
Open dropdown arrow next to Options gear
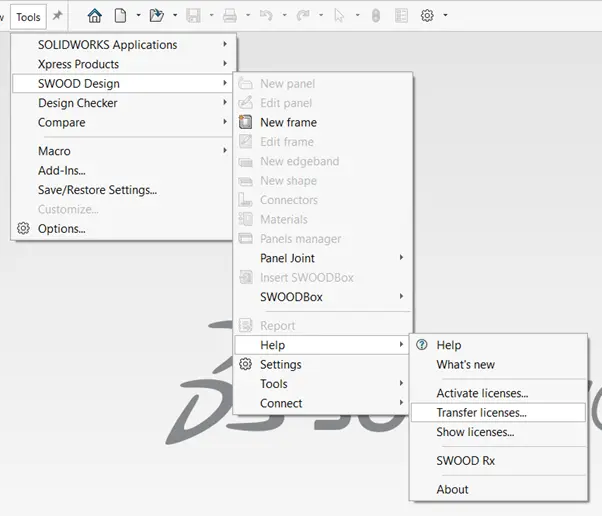coord(445,15)
